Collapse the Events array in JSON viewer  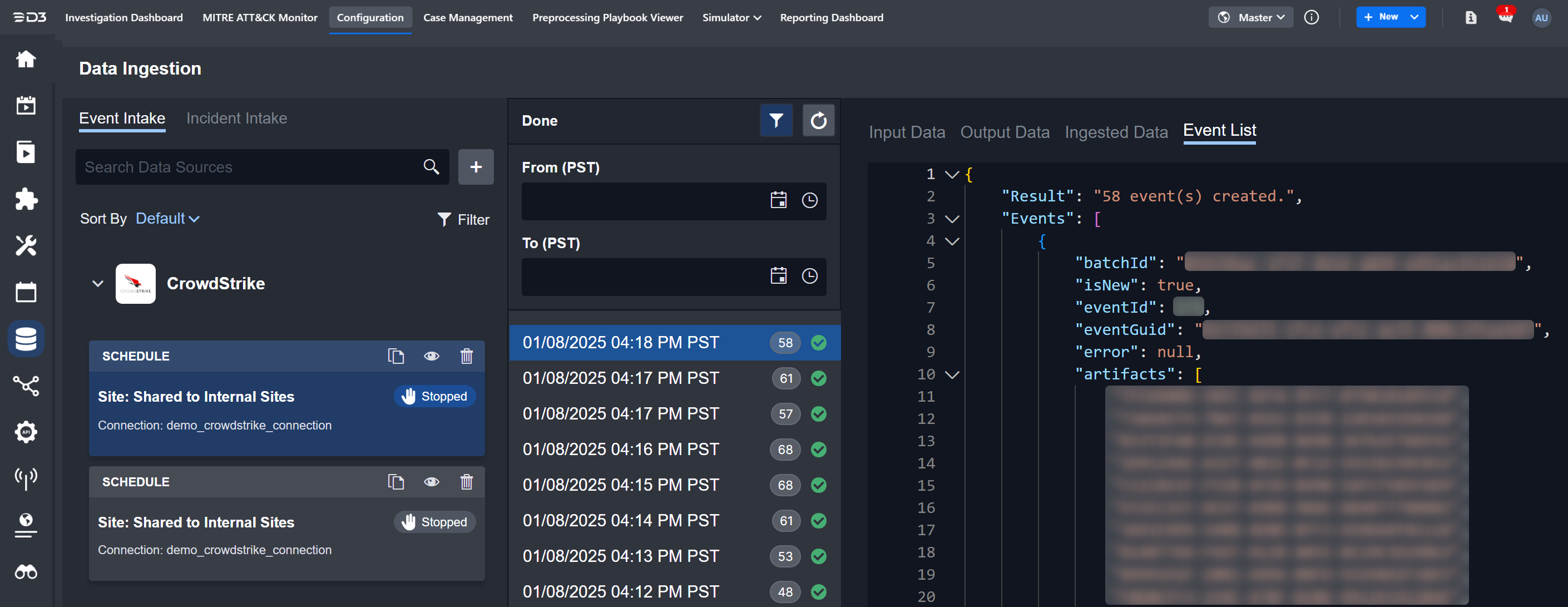tap(952, 219)
